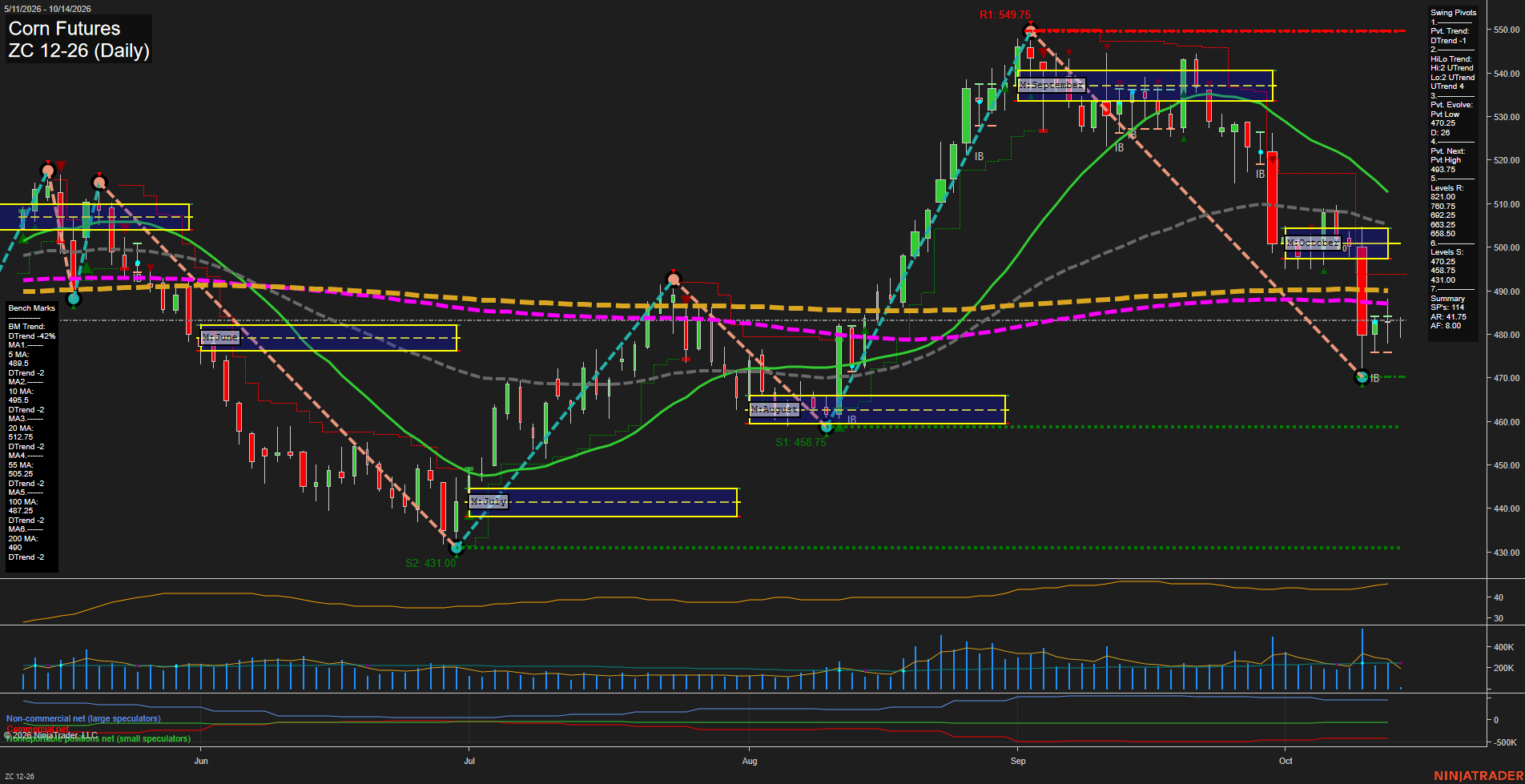Screen dimensions: 1525x784
Task: Select the swing low pivot marker at 431.00
Action: (457, 548)
